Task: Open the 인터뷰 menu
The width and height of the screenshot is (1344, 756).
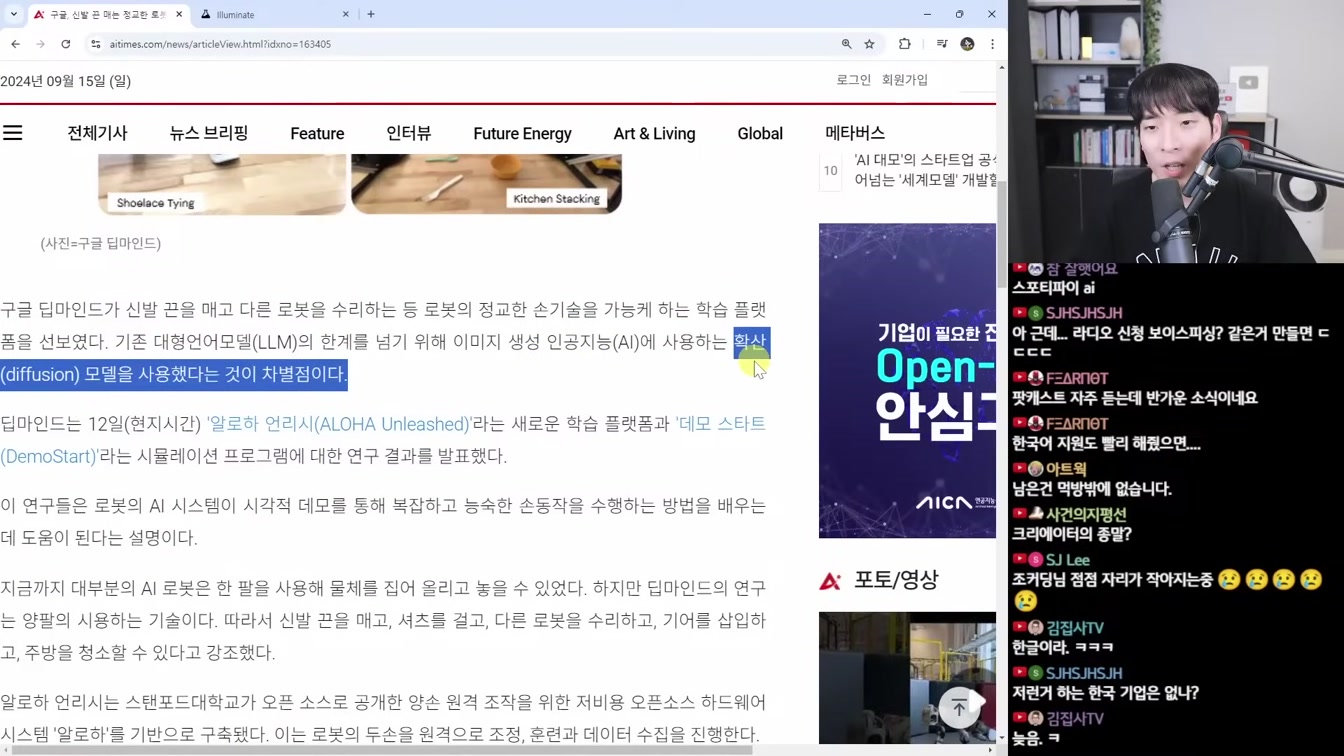Action: pyautogui.click(x=409, y=133)
